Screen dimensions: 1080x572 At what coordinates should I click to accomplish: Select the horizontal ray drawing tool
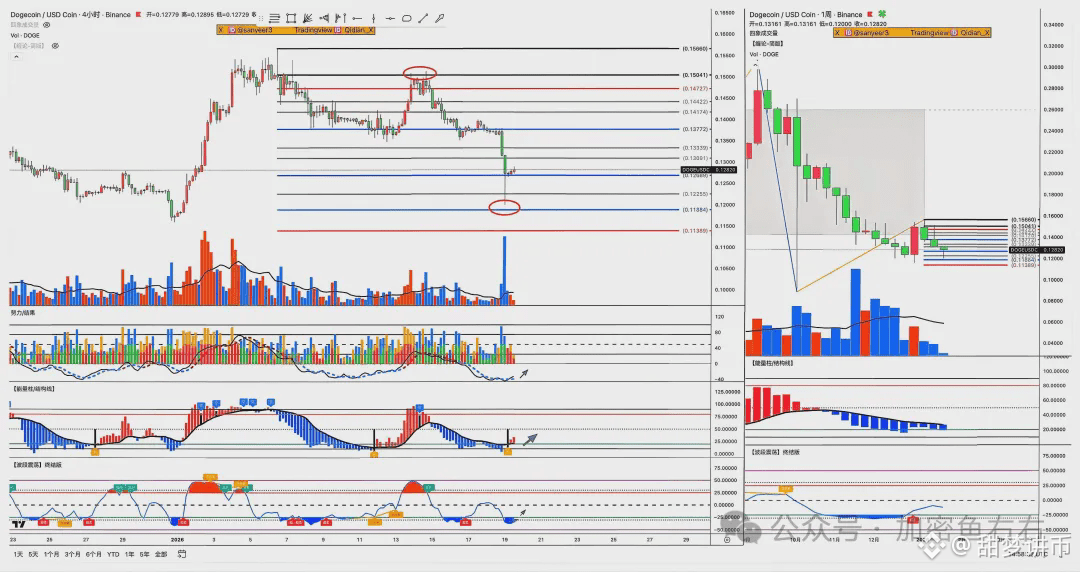coord(357,19)
